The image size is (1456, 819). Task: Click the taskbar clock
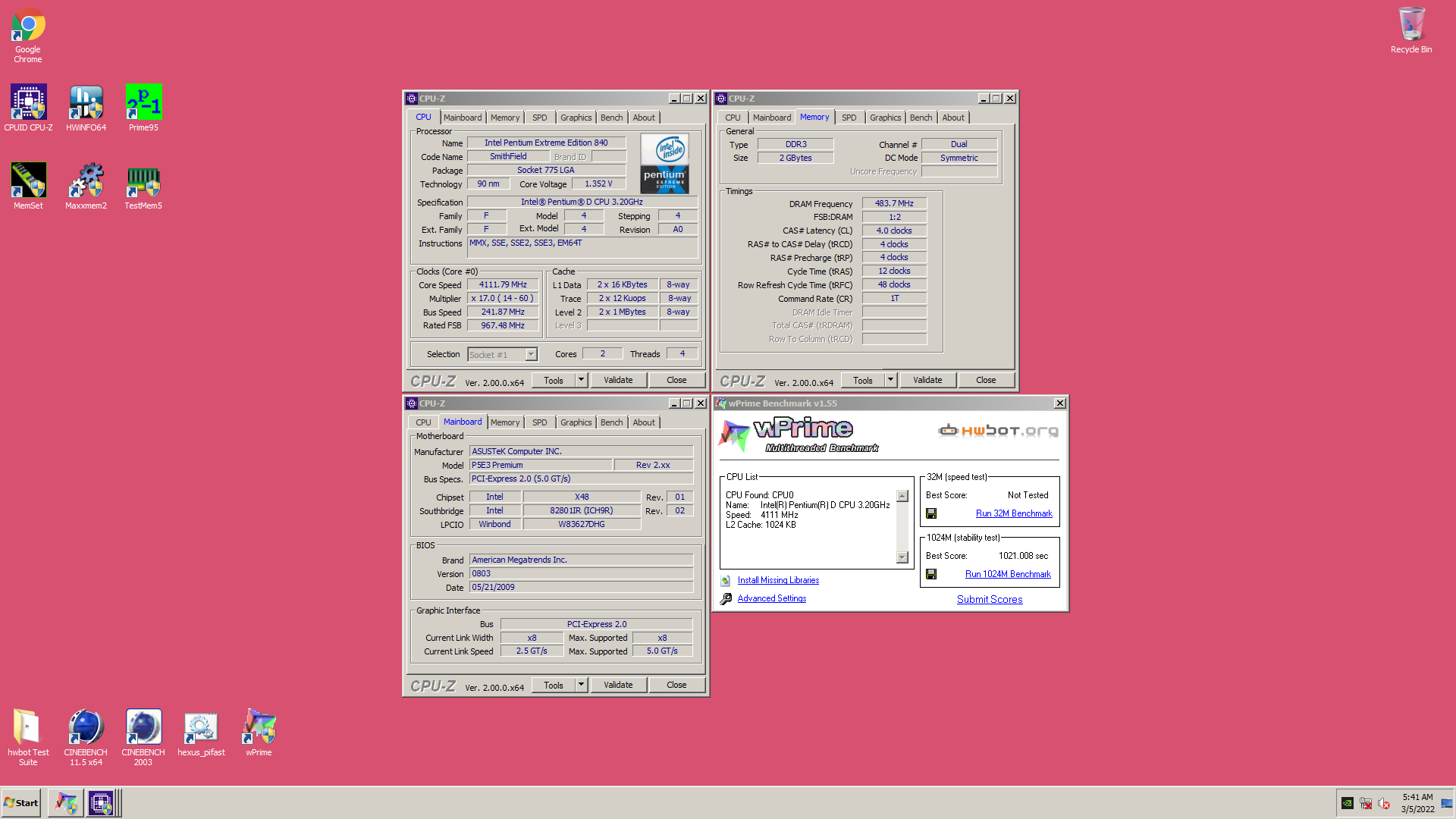1417,803
